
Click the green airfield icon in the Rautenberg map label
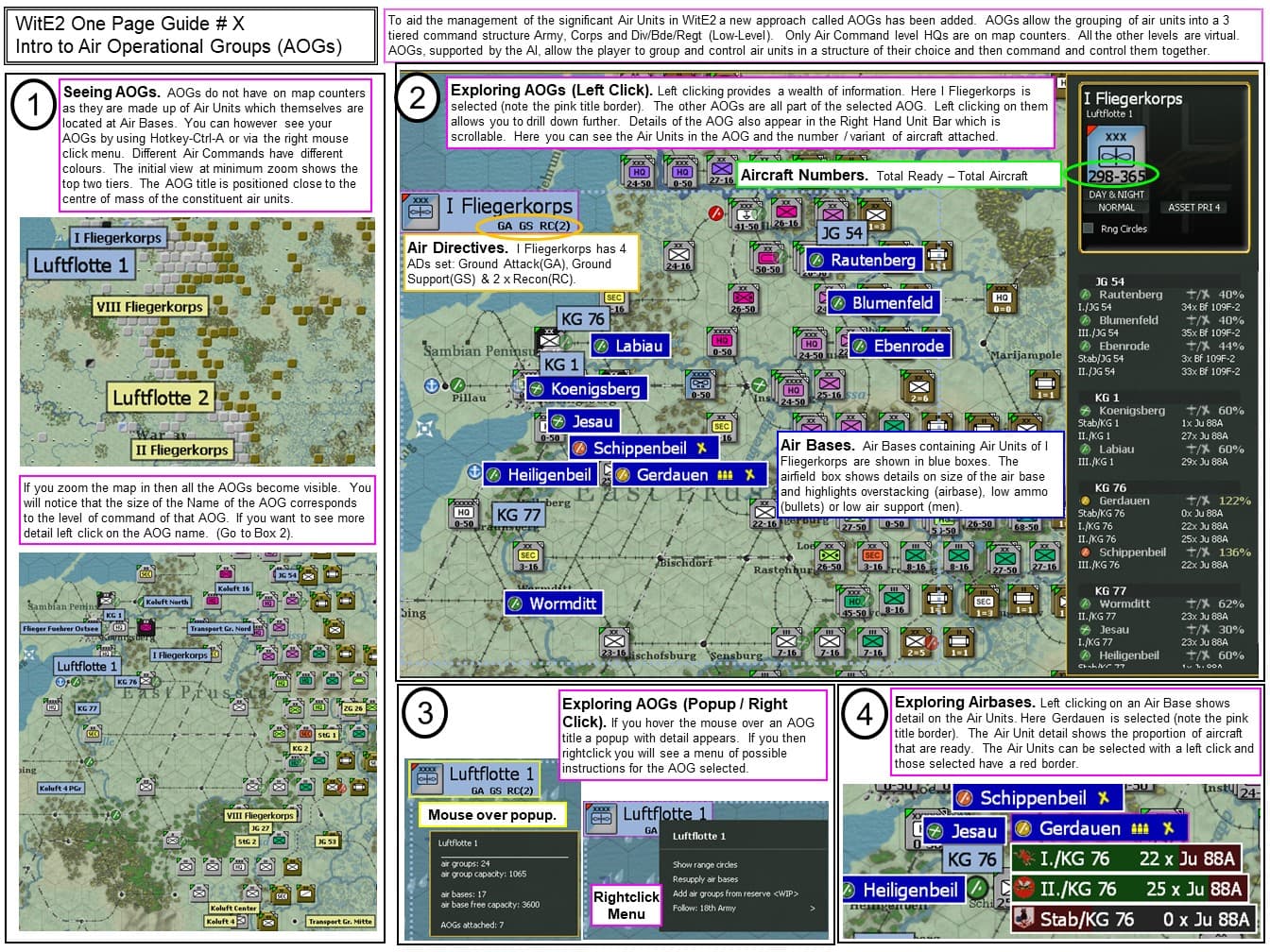[x=816, y=260]
